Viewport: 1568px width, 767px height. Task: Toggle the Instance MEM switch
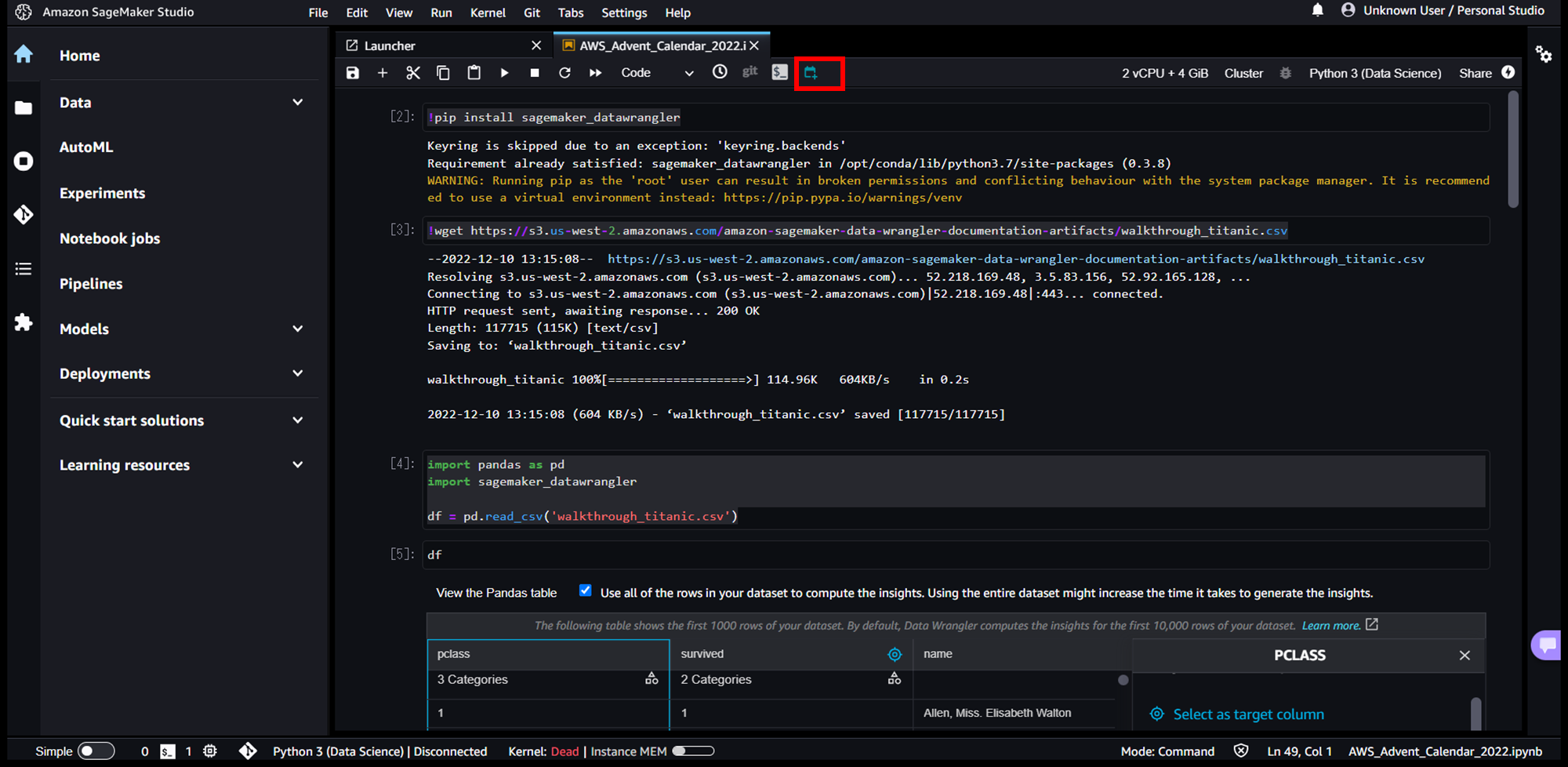[693, 751]
